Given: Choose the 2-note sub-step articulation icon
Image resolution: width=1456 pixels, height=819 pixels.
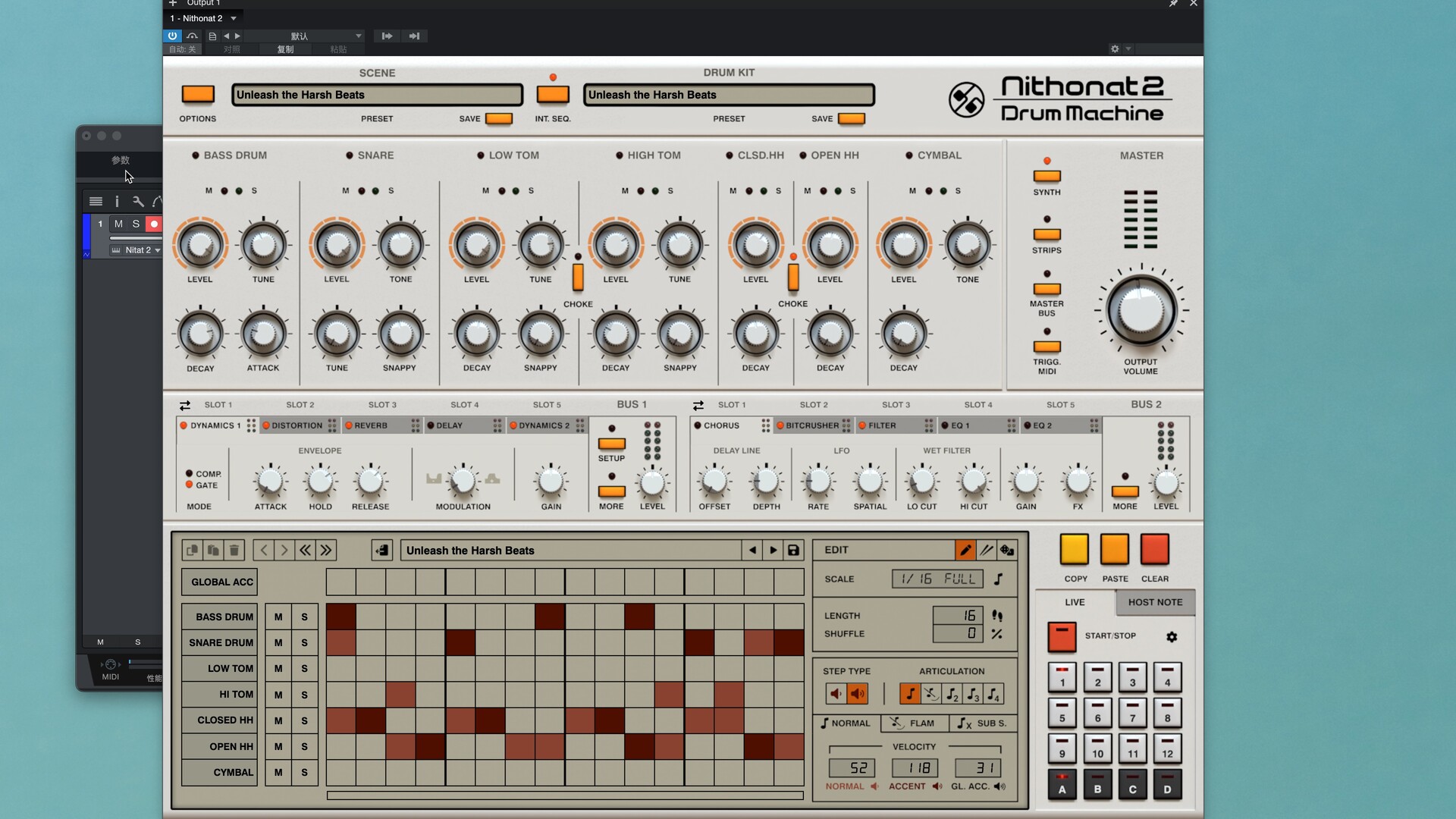Looking at the screenshot, I should click(x=952, y=694).
